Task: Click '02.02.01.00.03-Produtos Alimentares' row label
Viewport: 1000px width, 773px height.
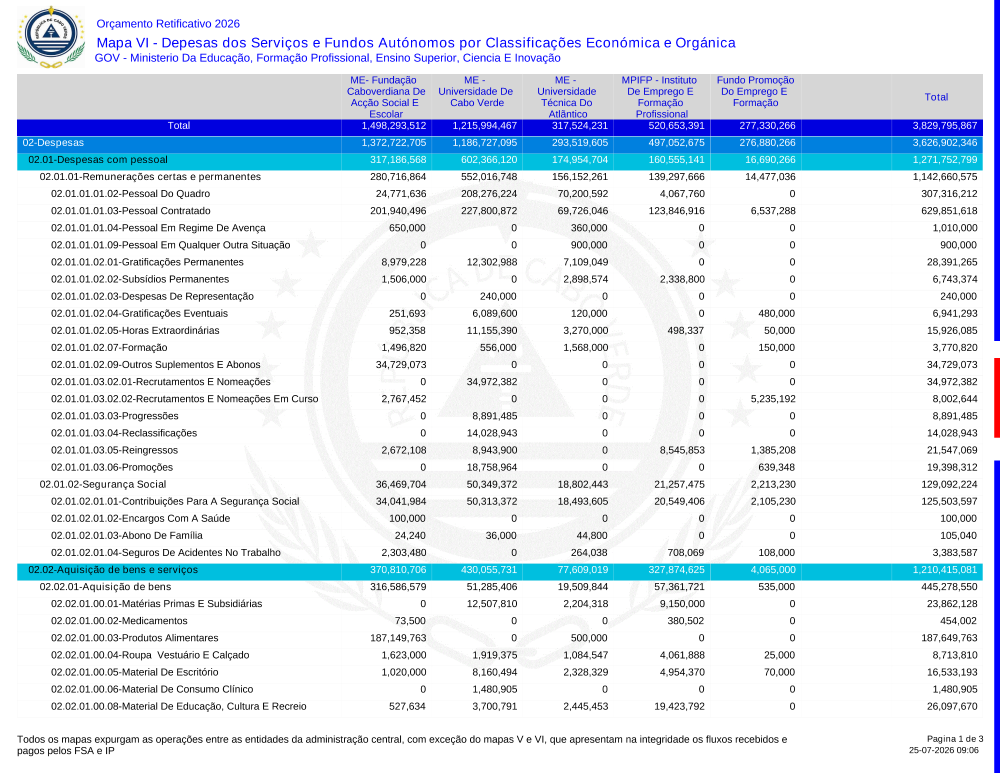Action: (x=135, y=638)
